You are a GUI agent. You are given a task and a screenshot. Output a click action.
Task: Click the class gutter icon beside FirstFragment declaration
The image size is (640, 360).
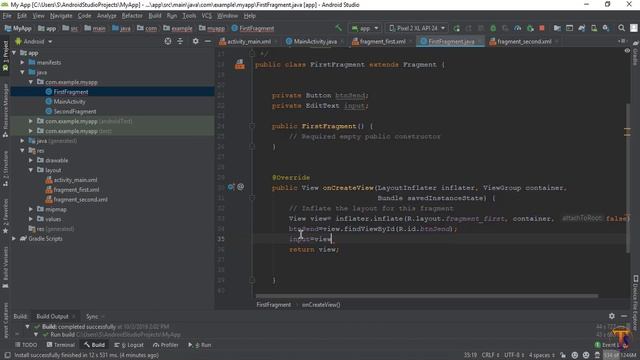point(240,64)
